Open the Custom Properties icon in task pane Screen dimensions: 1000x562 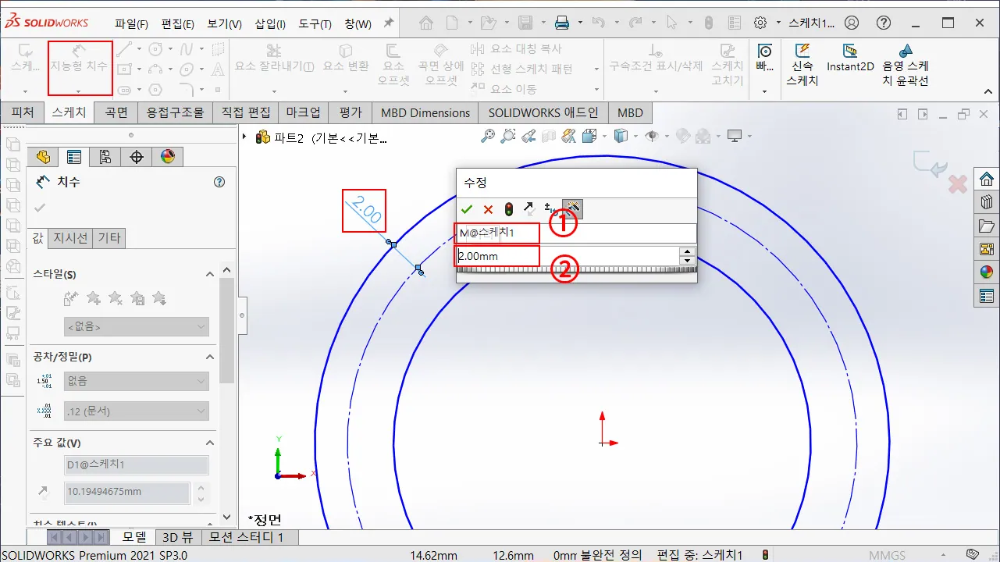tap(987, 296)
